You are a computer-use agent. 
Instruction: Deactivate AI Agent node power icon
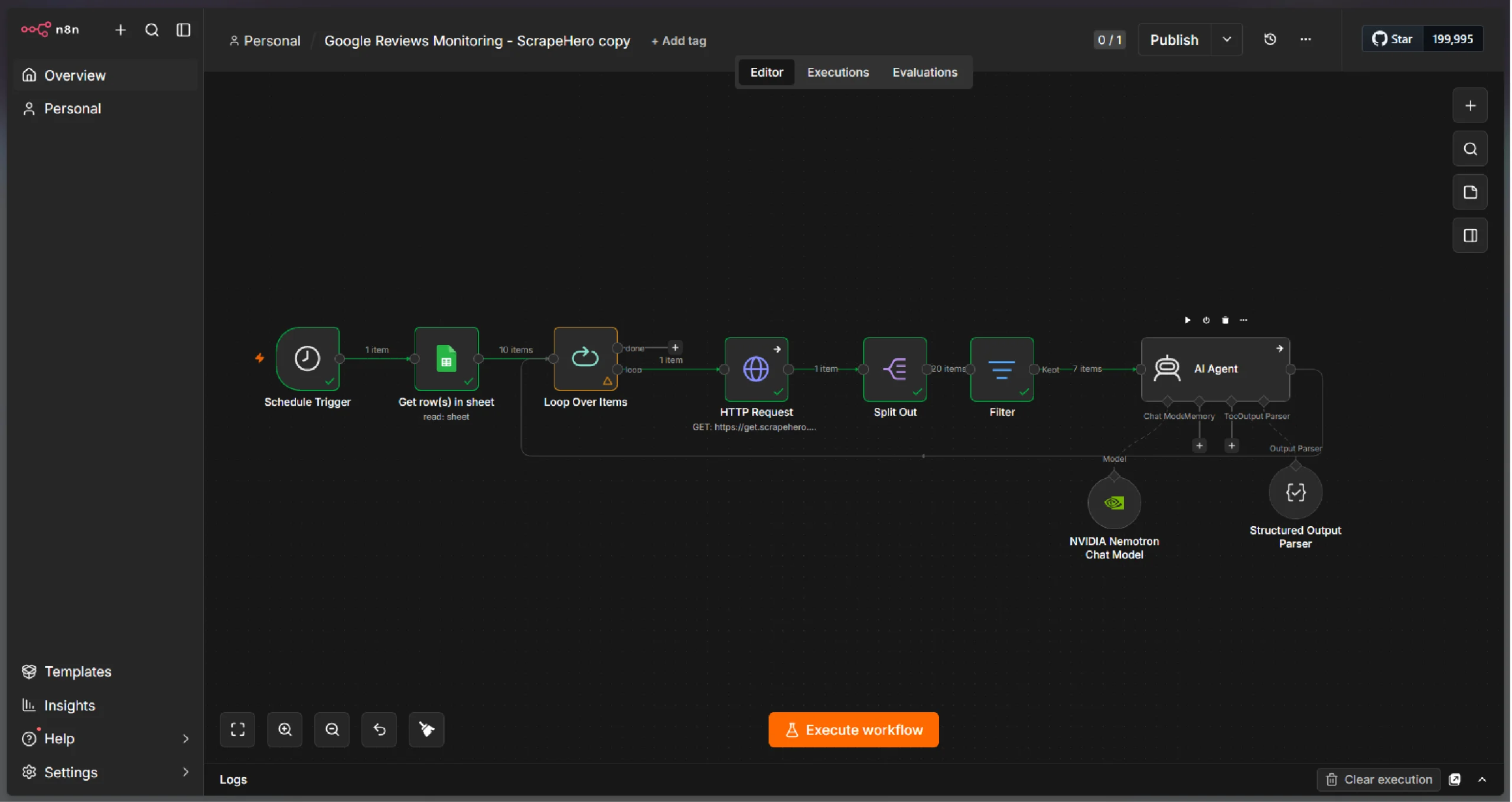pos(1206,320)
